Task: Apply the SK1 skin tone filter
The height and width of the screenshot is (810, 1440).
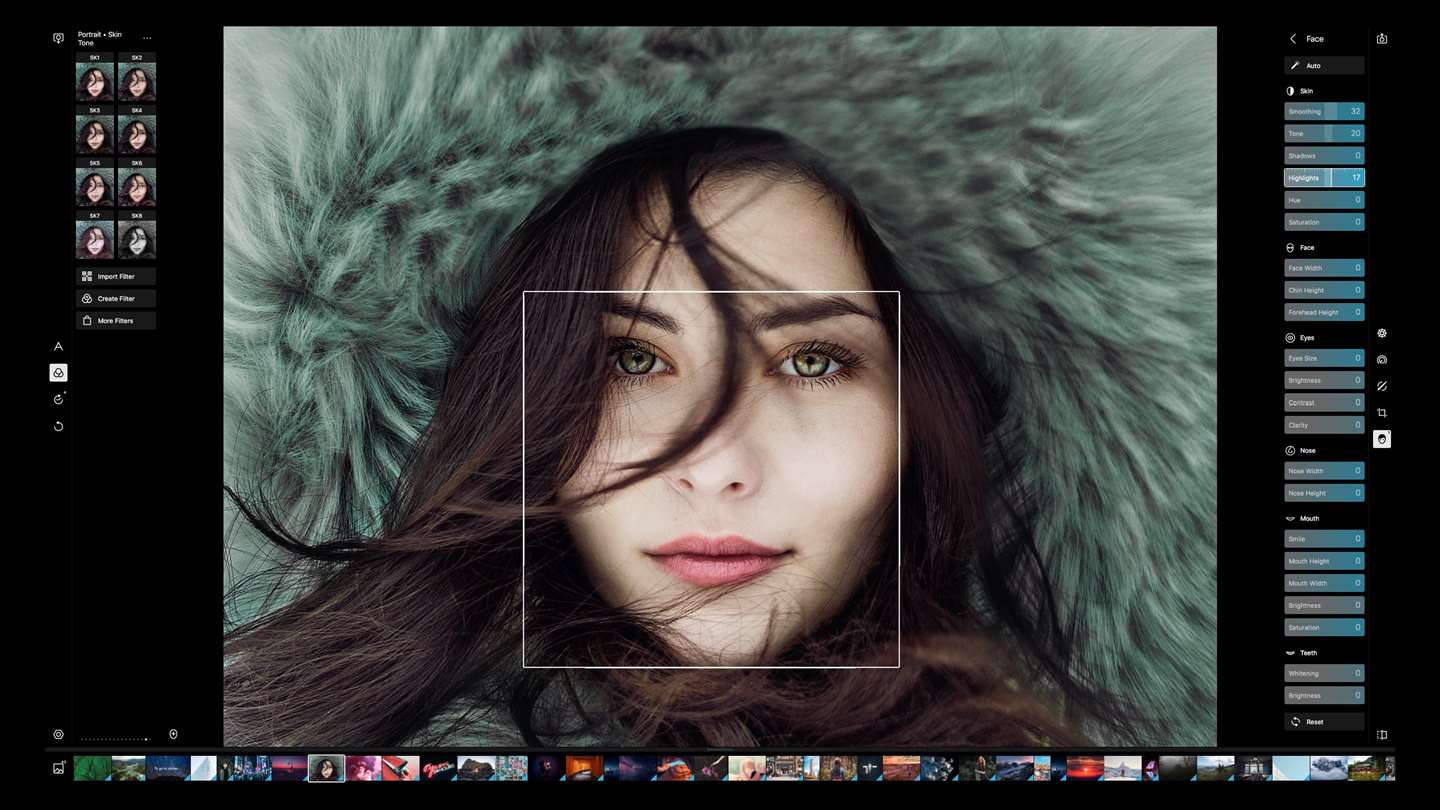Action: click(95, 78)
